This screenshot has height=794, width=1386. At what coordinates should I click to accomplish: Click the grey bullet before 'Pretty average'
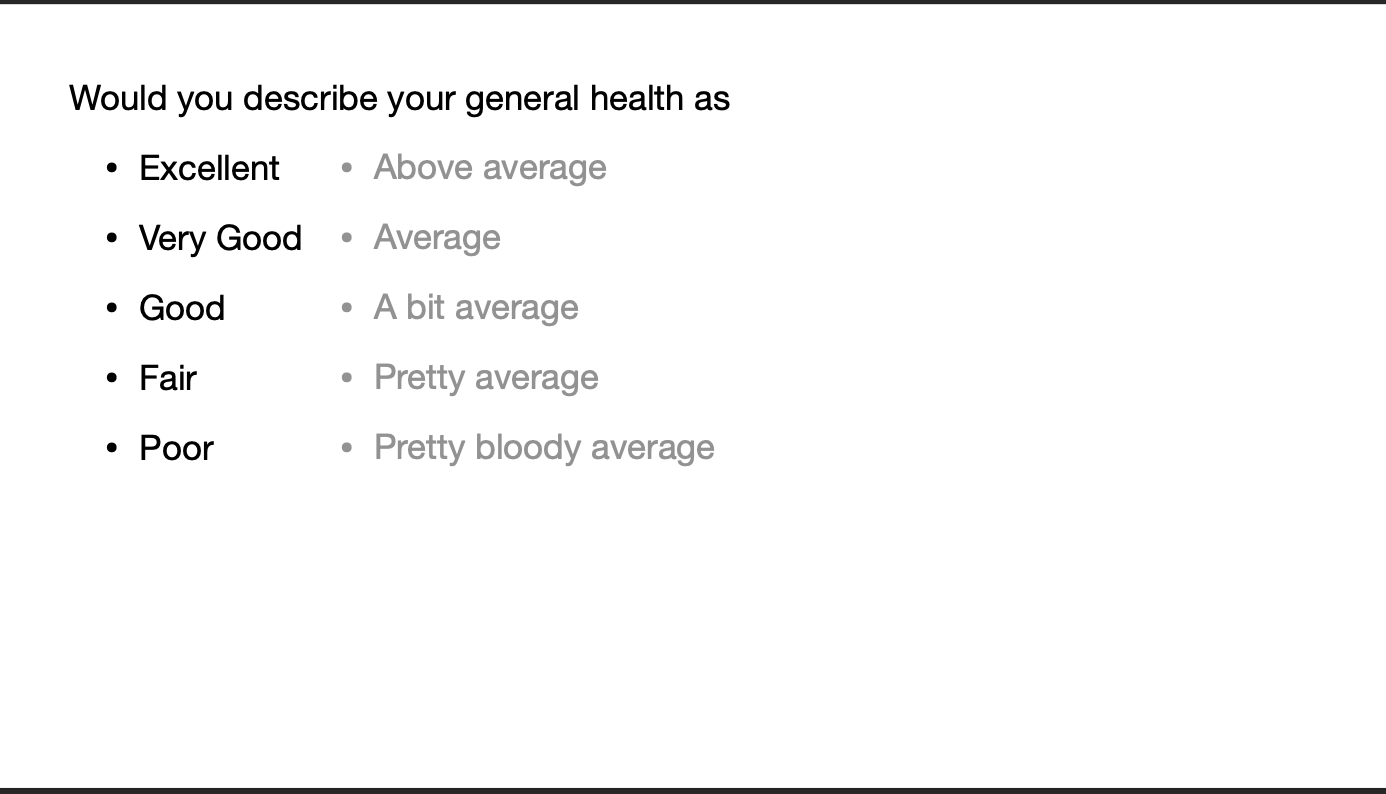[347, 378]
